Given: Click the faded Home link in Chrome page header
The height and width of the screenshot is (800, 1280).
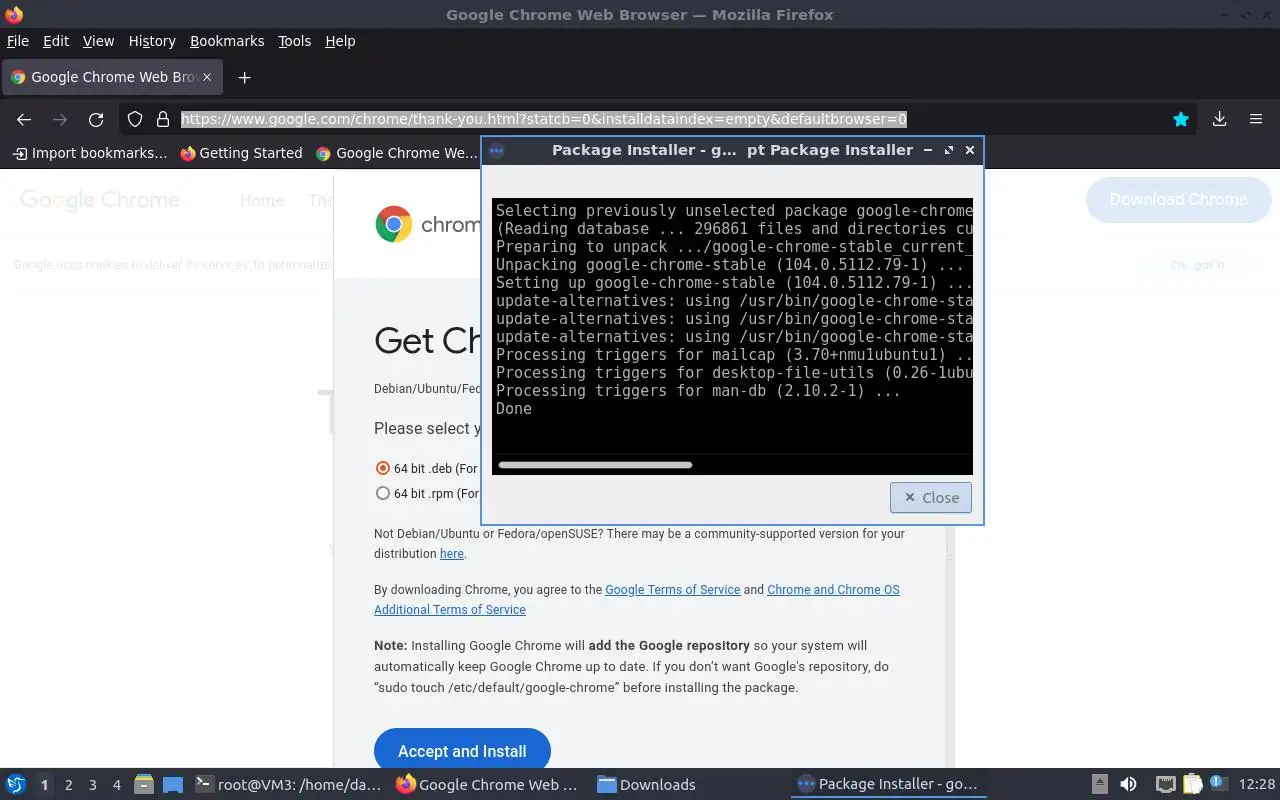Looking at the screenshot, I should (262, 200).
